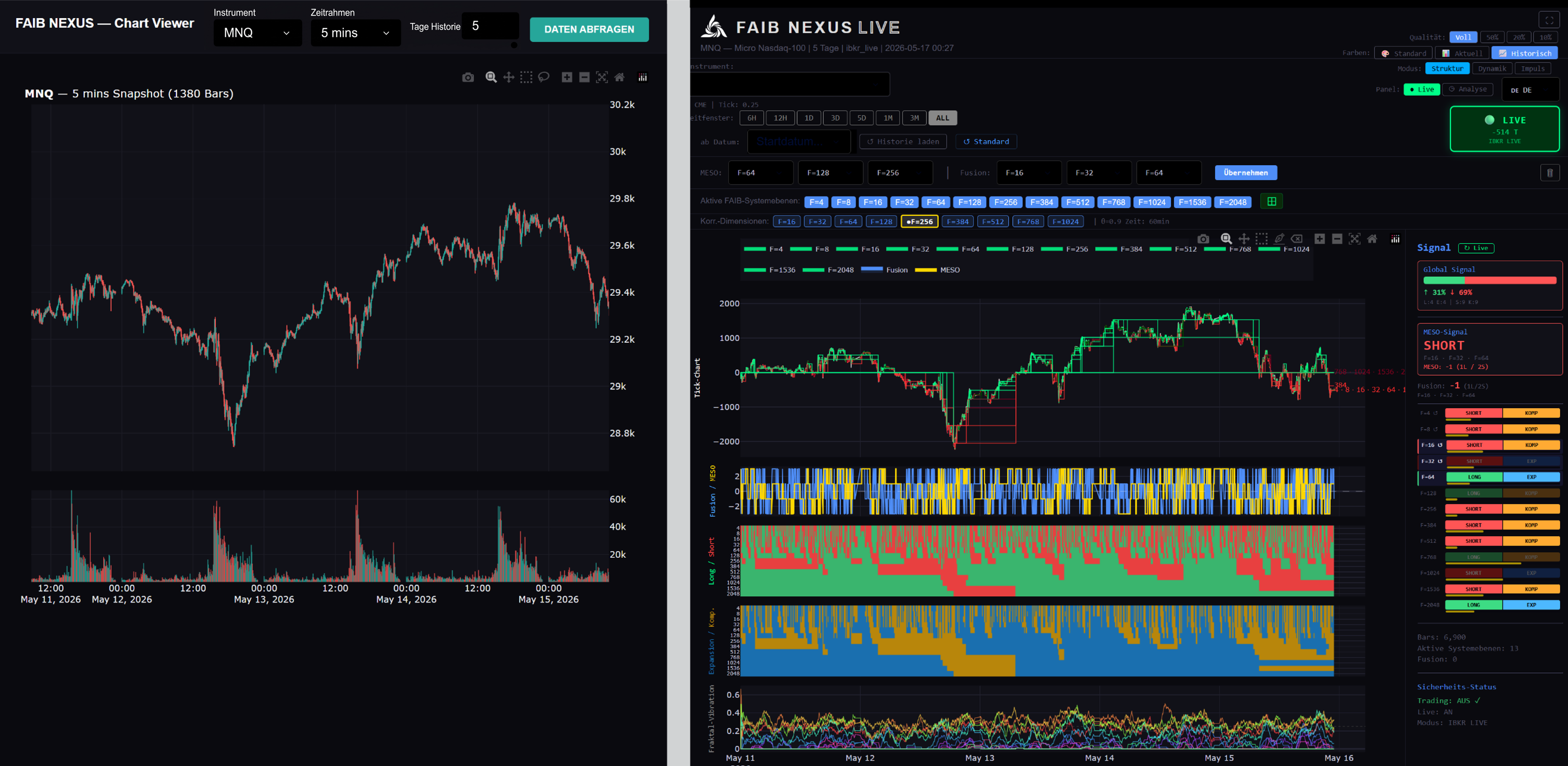Reset axes with home icon in left chart toolbar
The width and height of the screenshot is (1568, 766).
pyautogui.click(x=619, y=77)
